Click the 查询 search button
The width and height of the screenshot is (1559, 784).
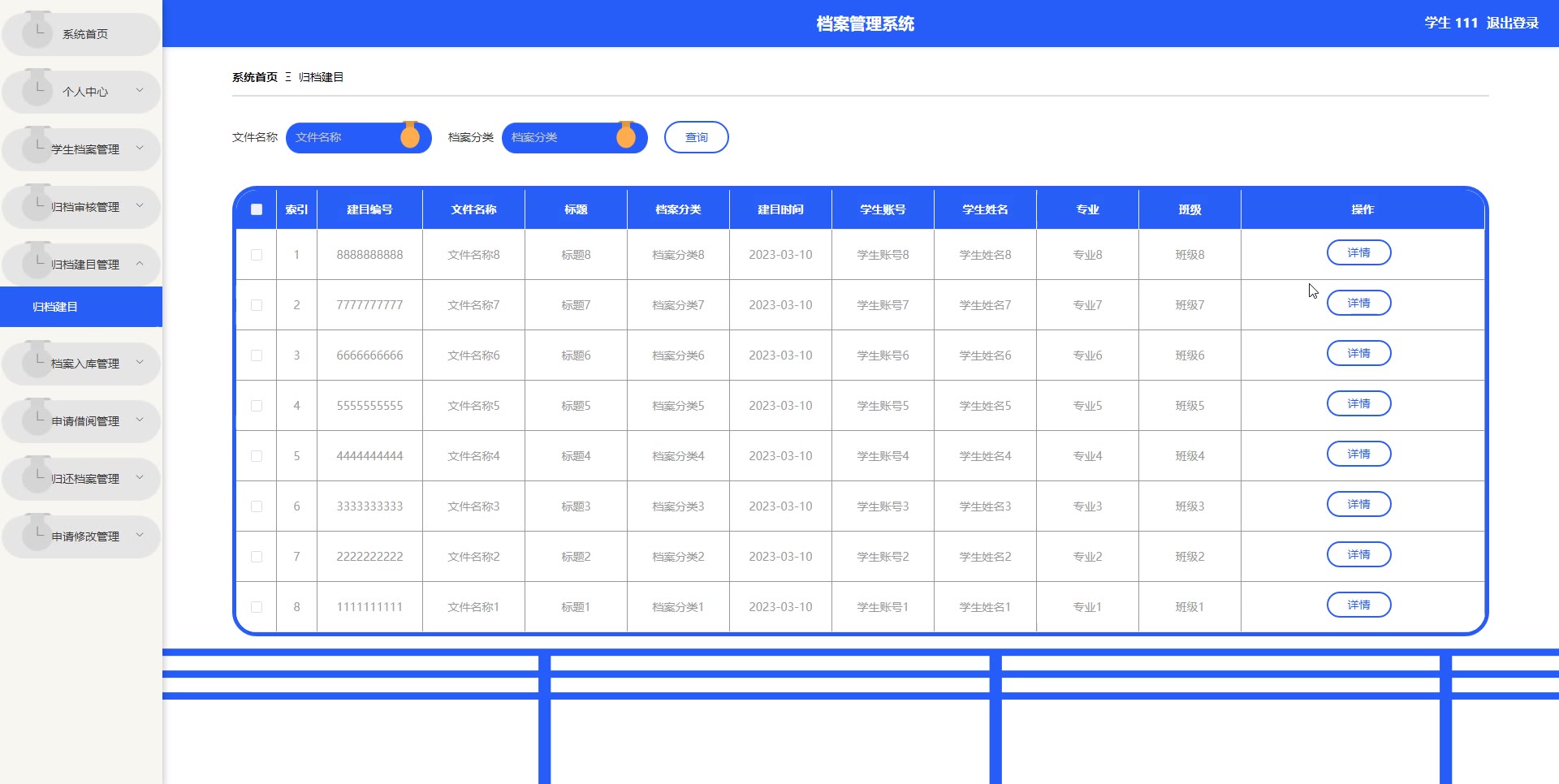coord(697,137)
